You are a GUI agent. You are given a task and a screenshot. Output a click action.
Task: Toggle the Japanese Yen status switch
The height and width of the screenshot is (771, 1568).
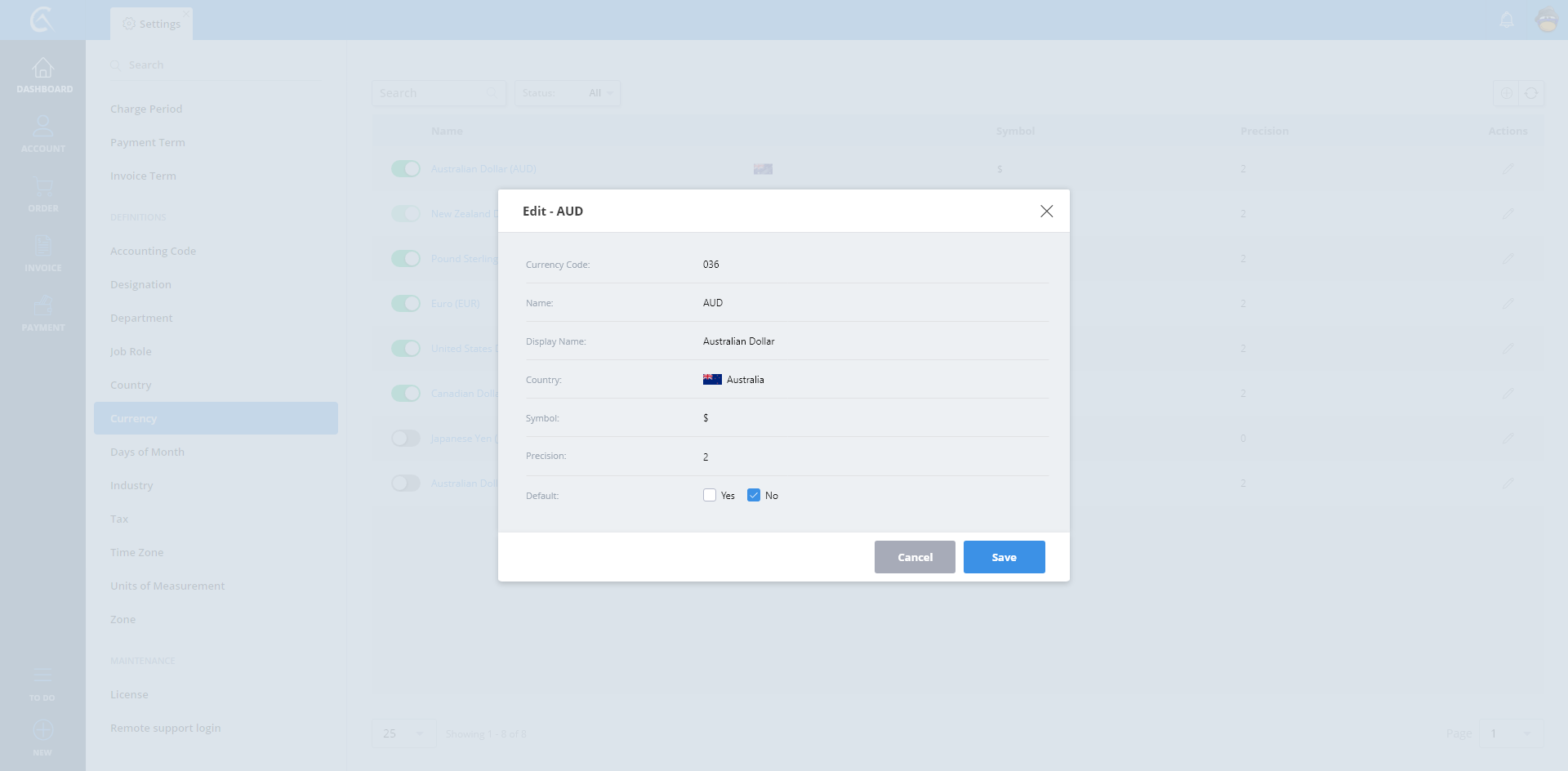(405, 439)
